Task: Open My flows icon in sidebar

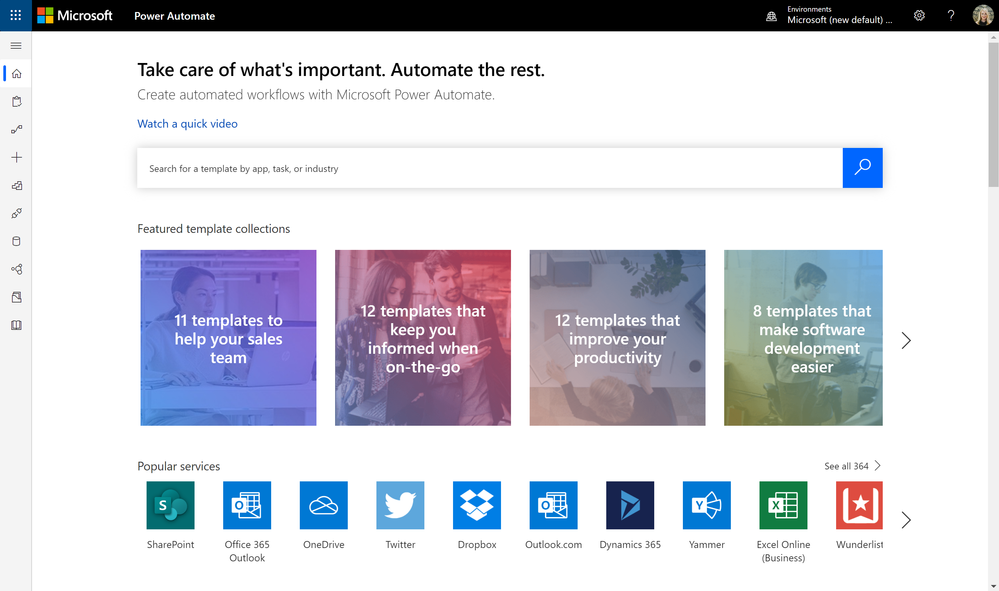Action: pyautogui.click(x=17, y=129)
